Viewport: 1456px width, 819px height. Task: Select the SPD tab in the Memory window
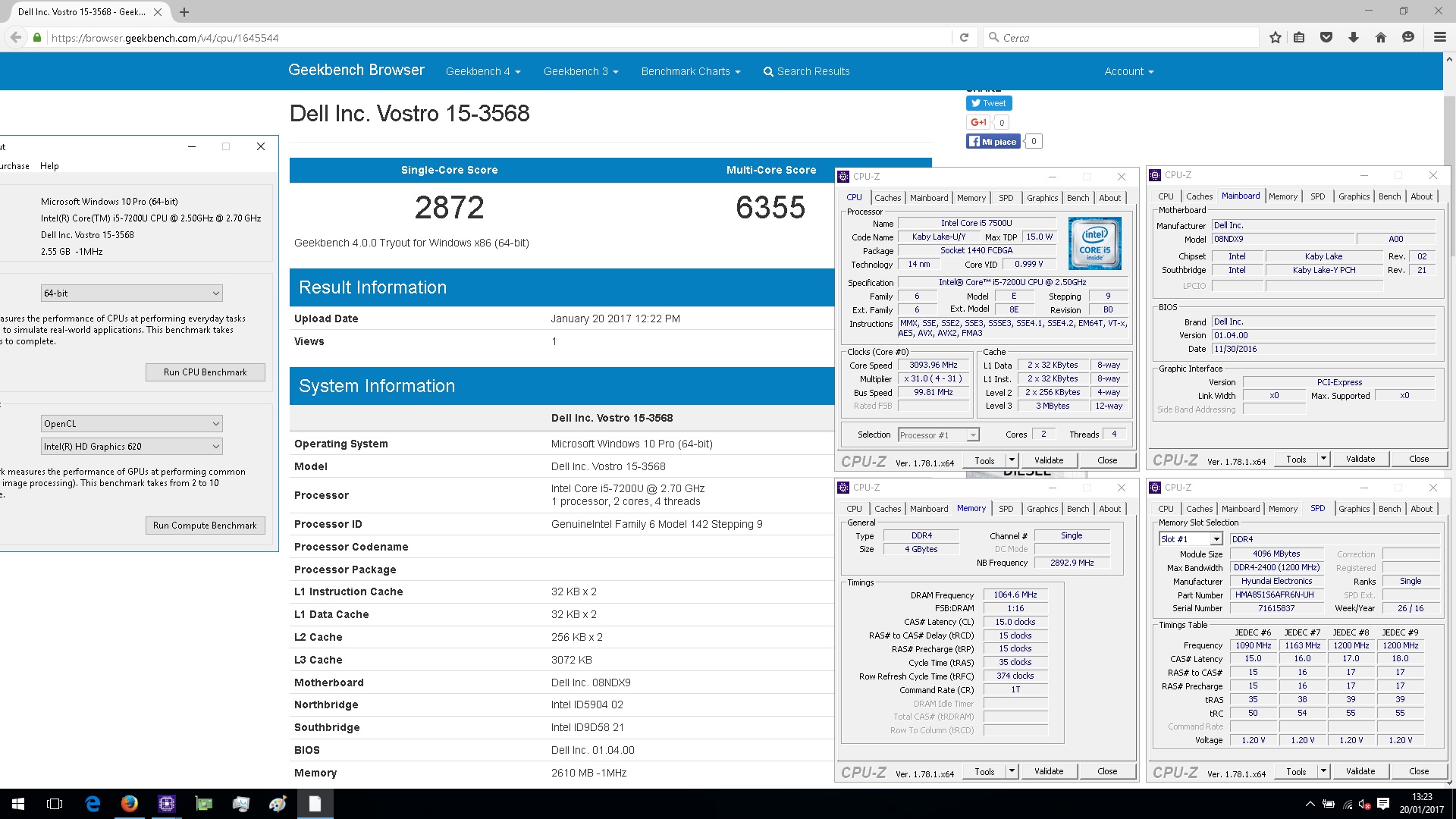pos(1006,509)
